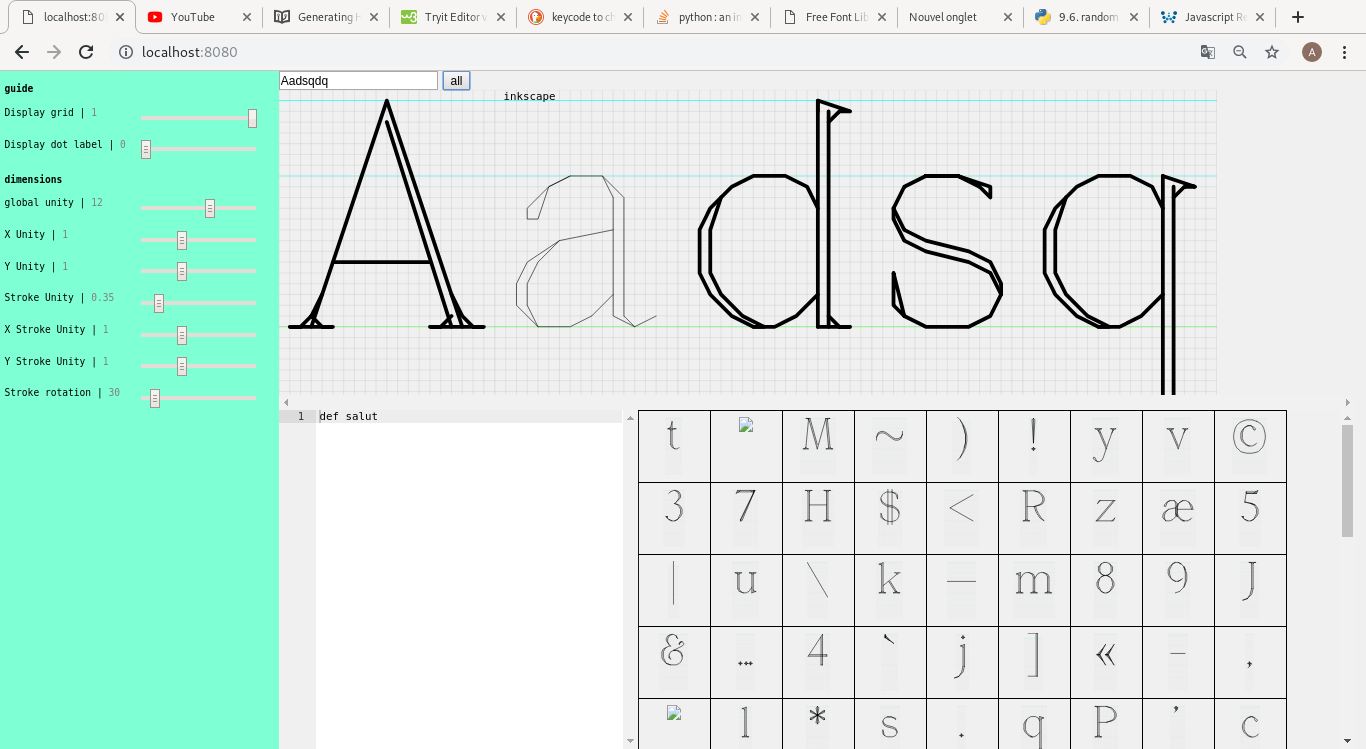Toggle the Display grid slider
Viewport: 1366px width, 749px height.
252,118
